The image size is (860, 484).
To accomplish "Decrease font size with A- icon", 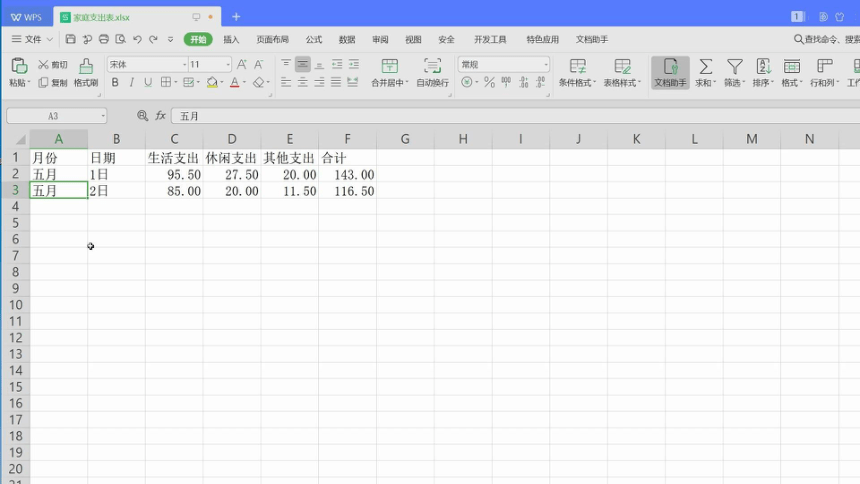I will click(258, 64).
